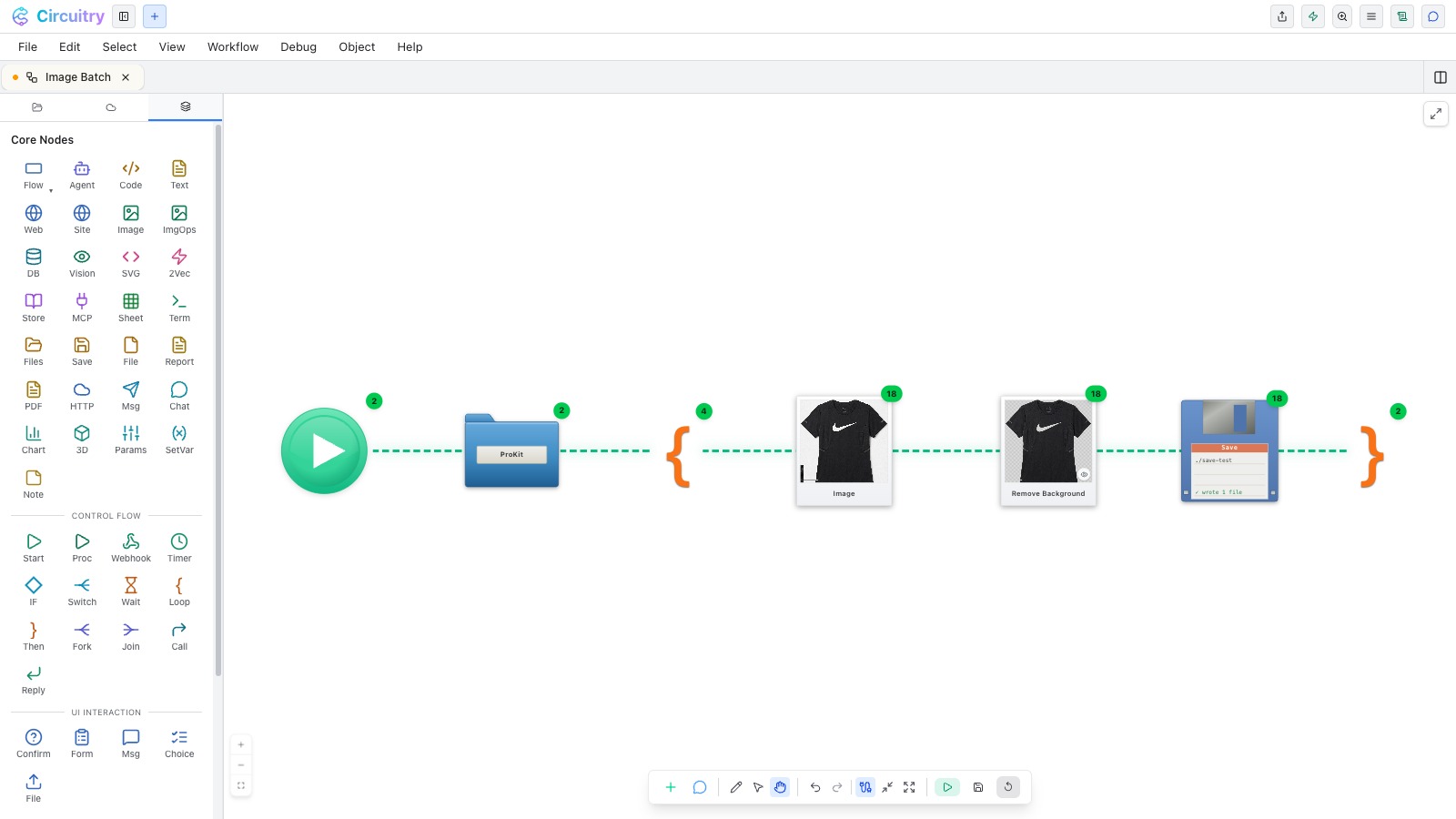Click the new tab plus button
The image size is (1456, 819).
click(155, 16)
